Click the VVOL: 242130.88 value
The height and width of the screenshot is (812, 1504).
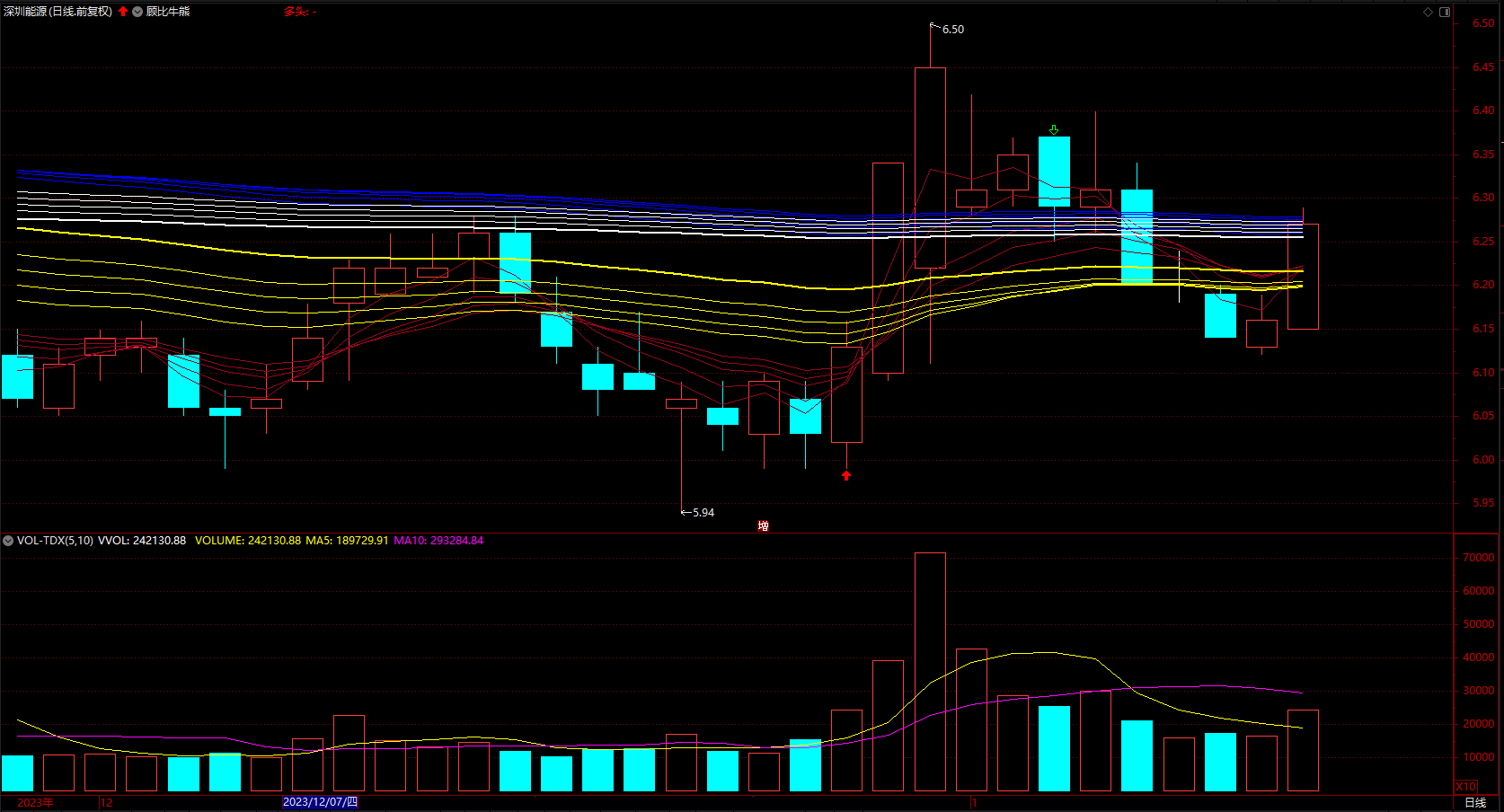tap(142, 541)
